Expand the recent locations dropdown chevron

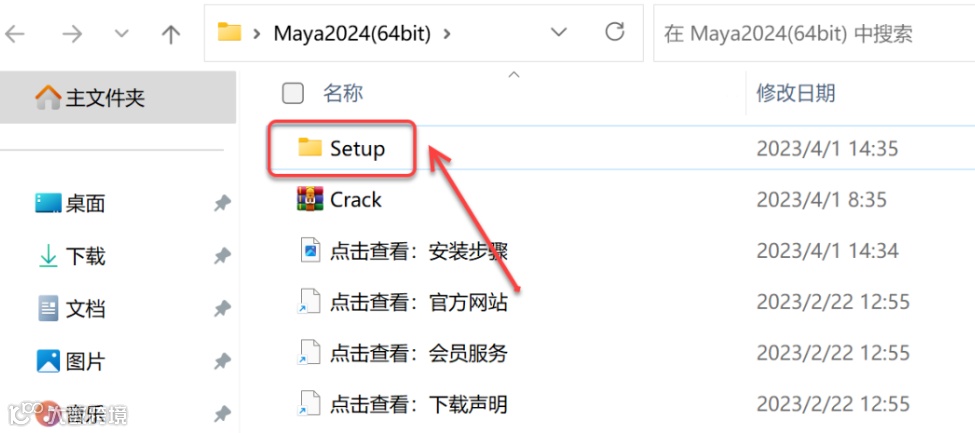[x=122, y=34]
